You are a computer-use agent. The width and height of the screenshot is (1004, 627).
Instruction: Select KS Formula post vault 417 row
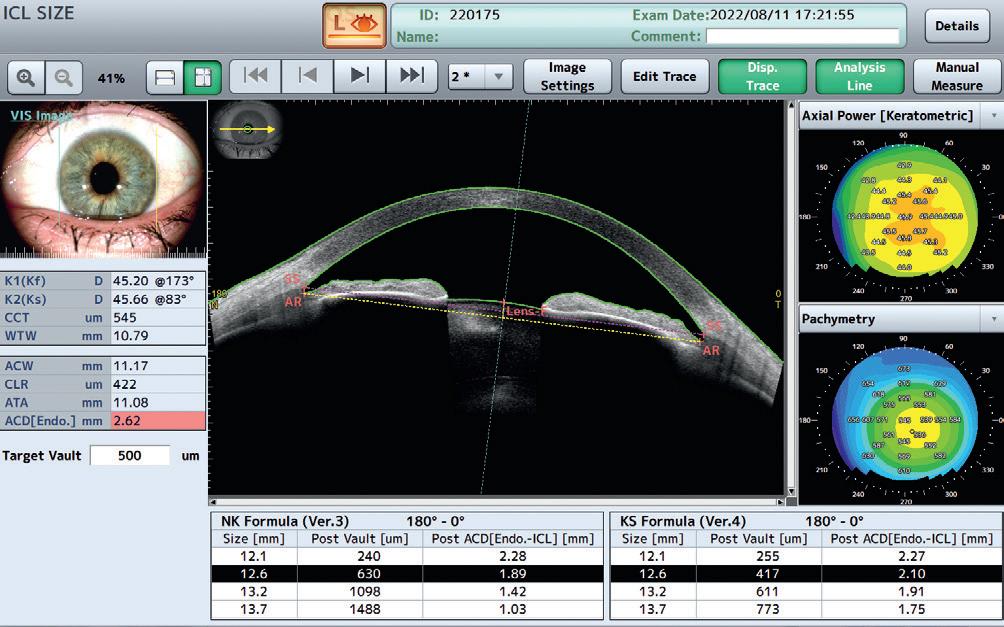pos(806,574)
